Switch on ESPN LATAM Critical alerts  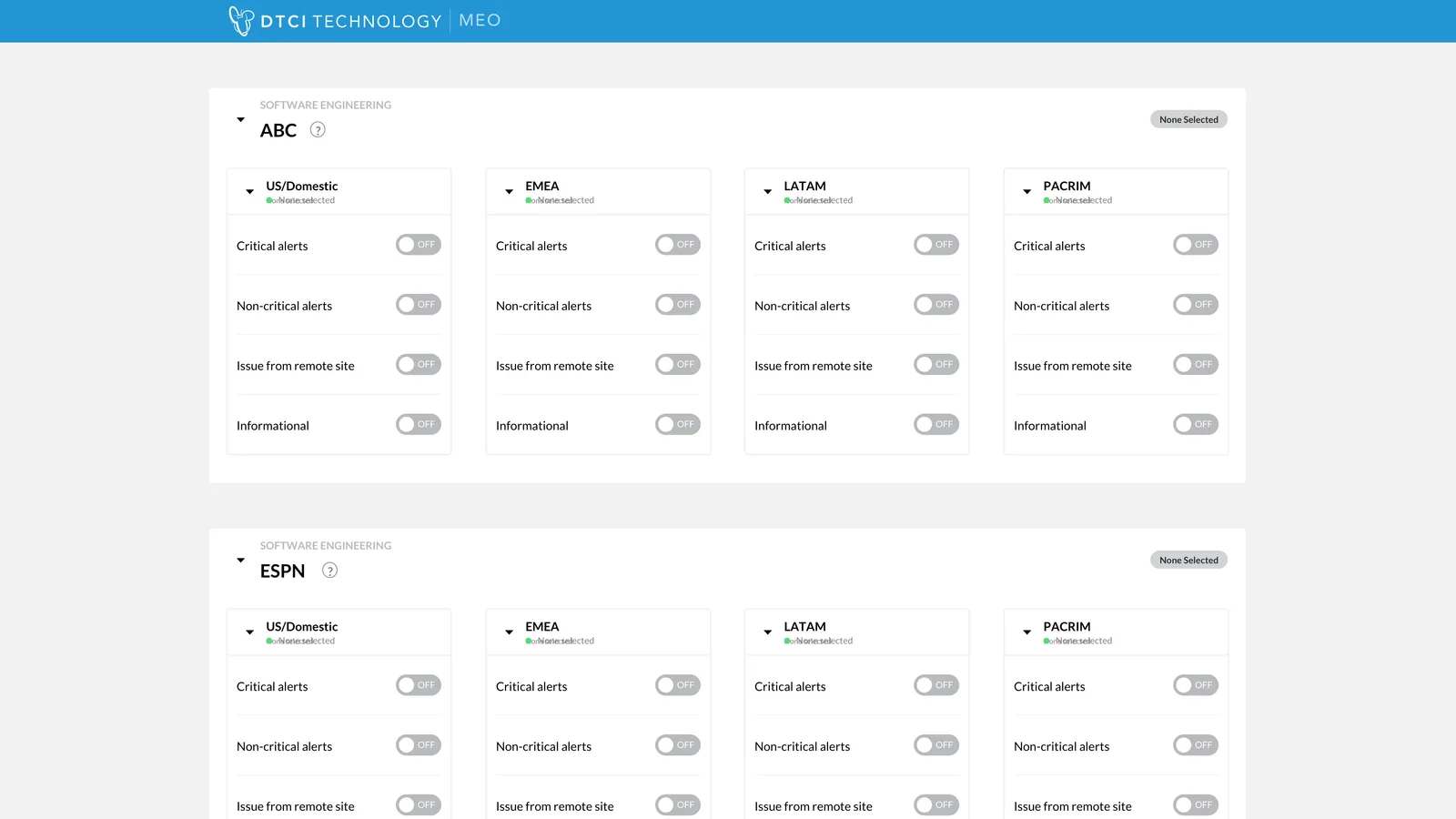tap(936, 685)
